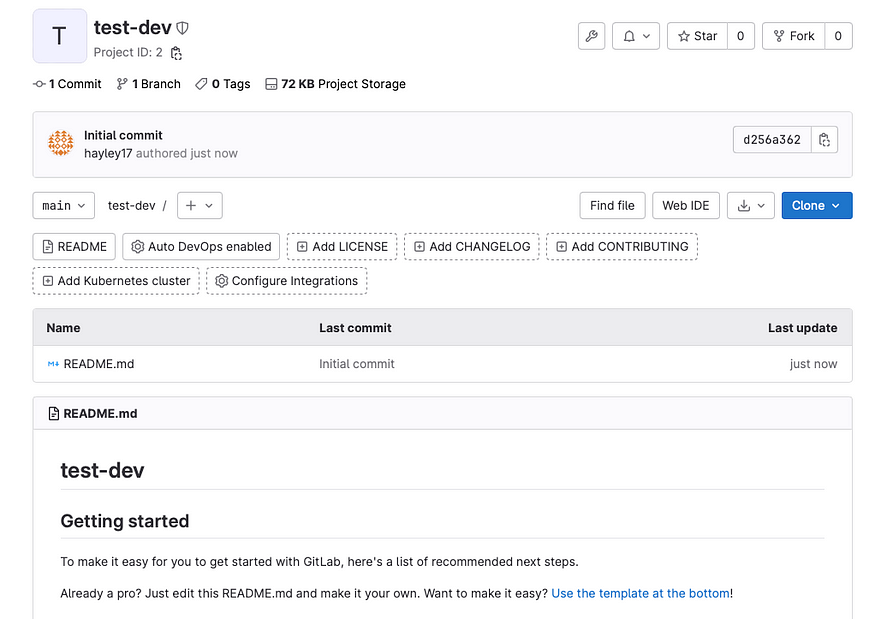This screenshot has width=875, height=619.
Task: Expand the main branch selector dropdown
Action: [x=64, y=205]
